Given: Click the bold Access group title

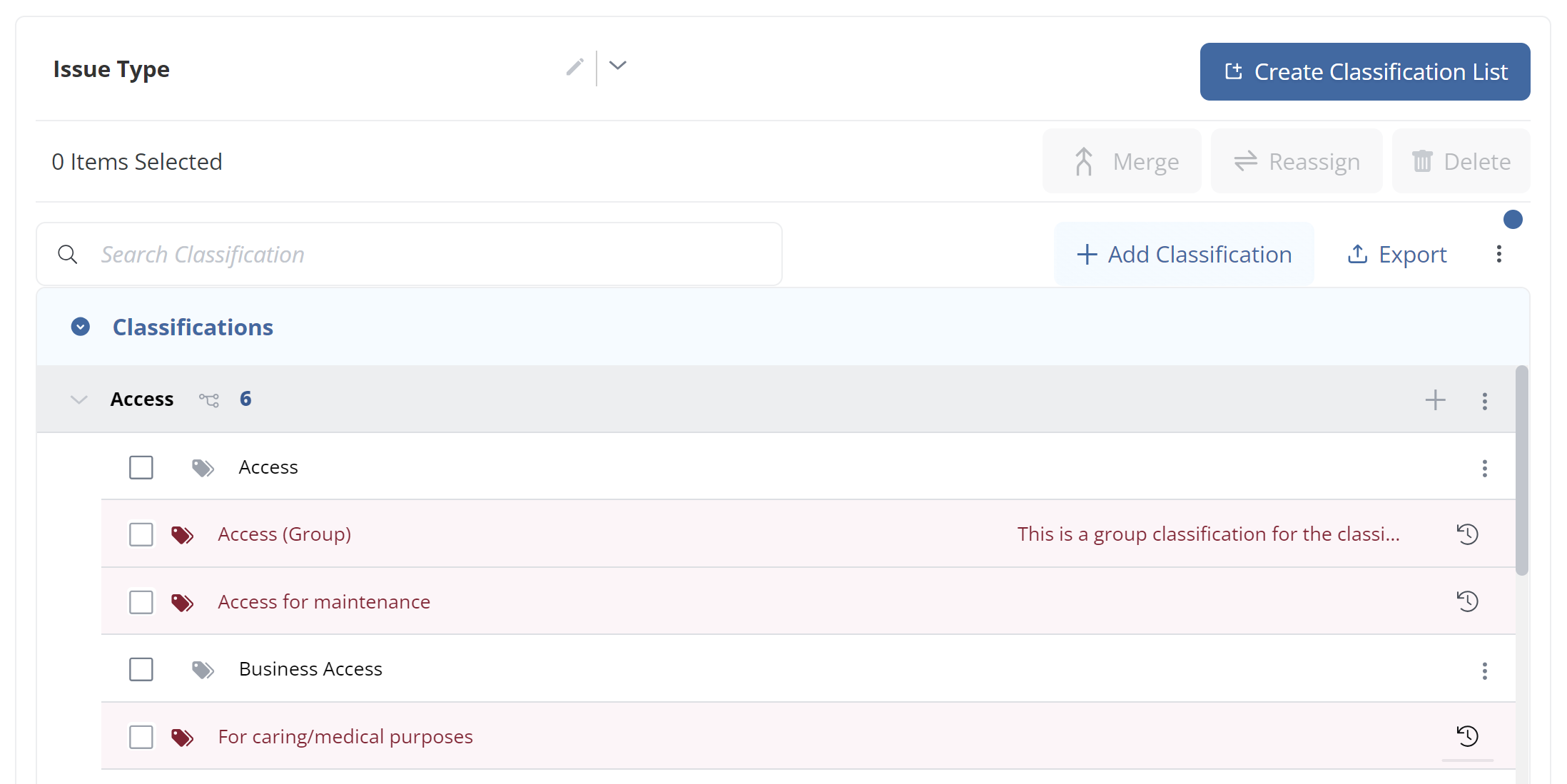Looking at the screenshot, I should 142,399.
